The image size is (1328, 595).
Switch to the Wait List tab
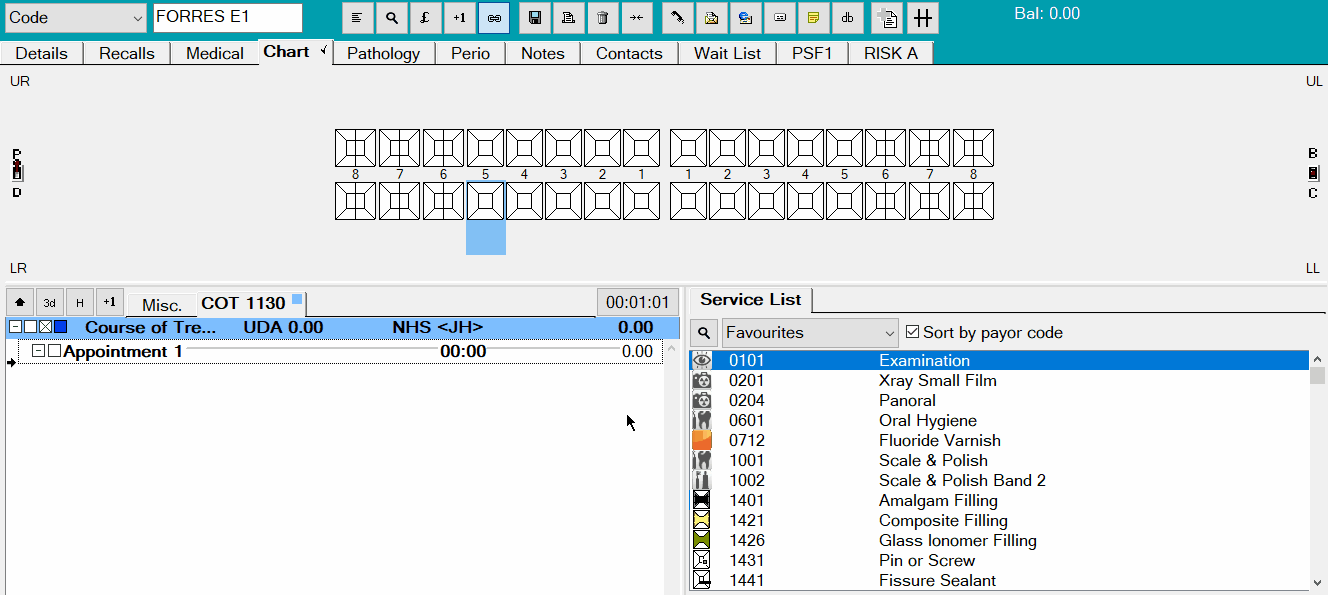tap(728, 53)
